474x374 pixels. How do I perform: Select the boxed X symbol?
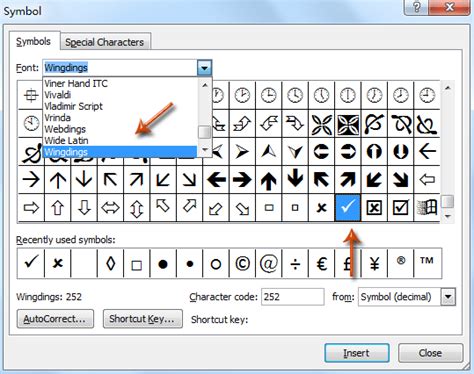click(374, 207)
